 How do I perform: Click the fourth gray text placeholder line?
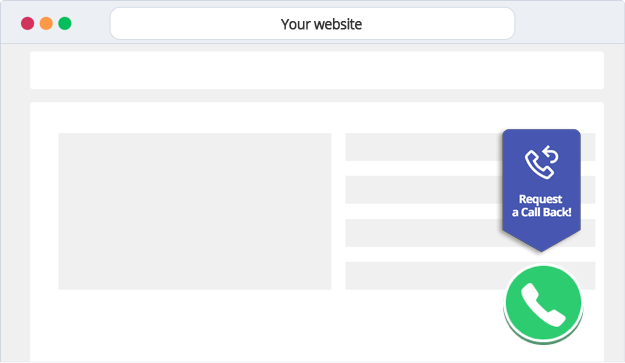(x=423, y=276)
